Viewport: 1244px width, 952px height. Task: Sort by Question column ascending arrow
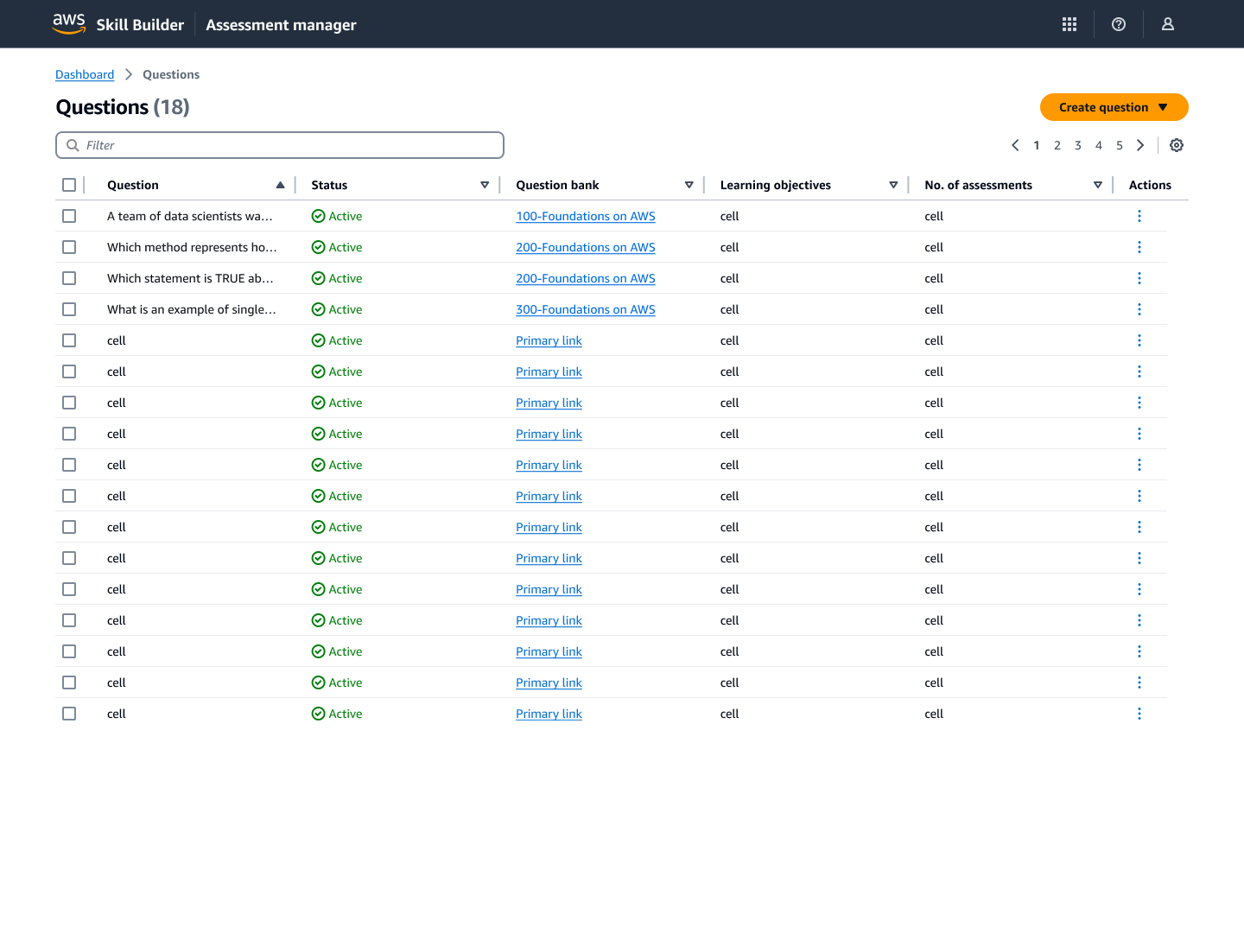click(280, 185)
